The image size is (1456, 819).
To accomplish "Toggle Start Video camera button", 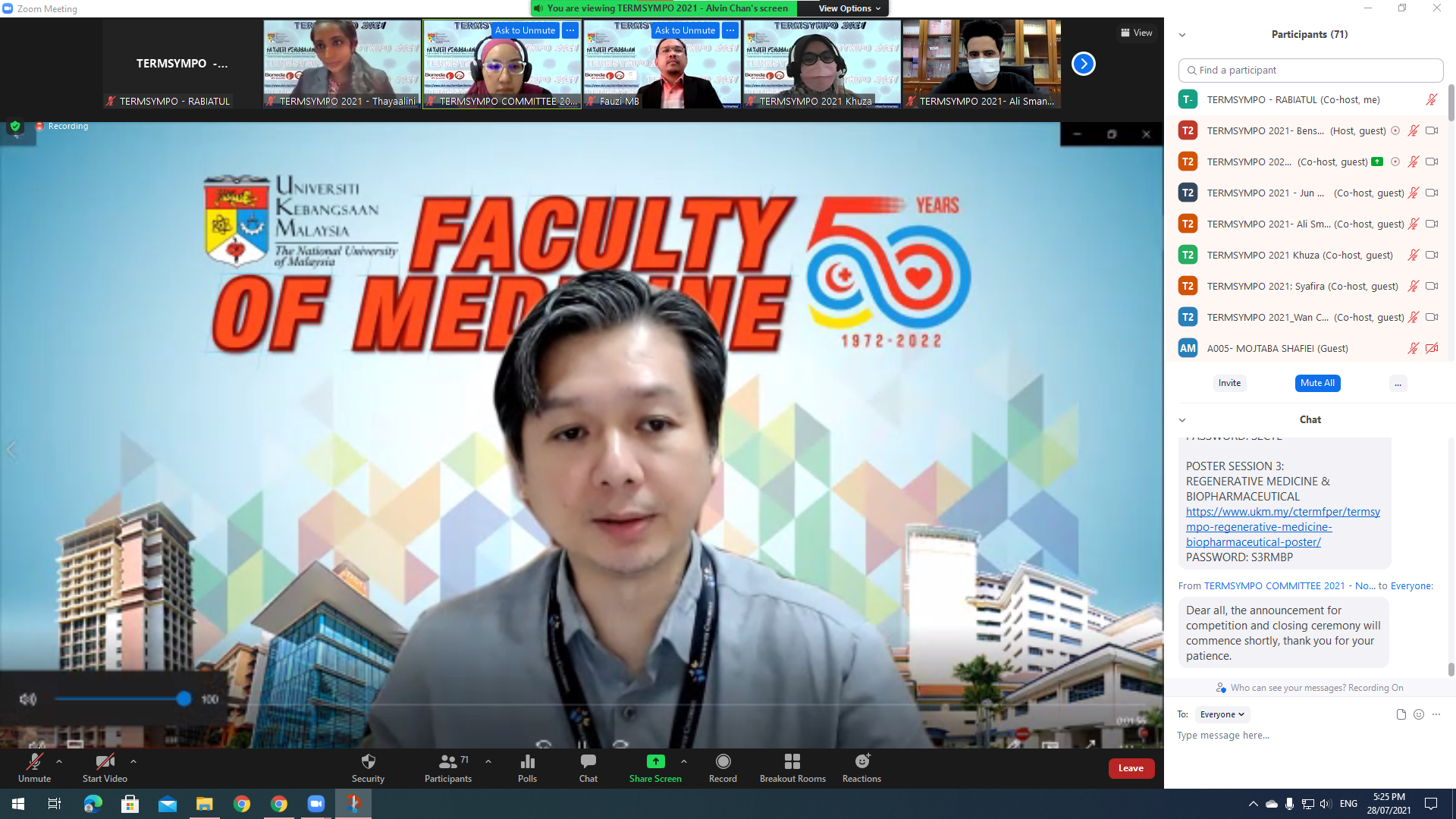I will click(x=105, y=762).
